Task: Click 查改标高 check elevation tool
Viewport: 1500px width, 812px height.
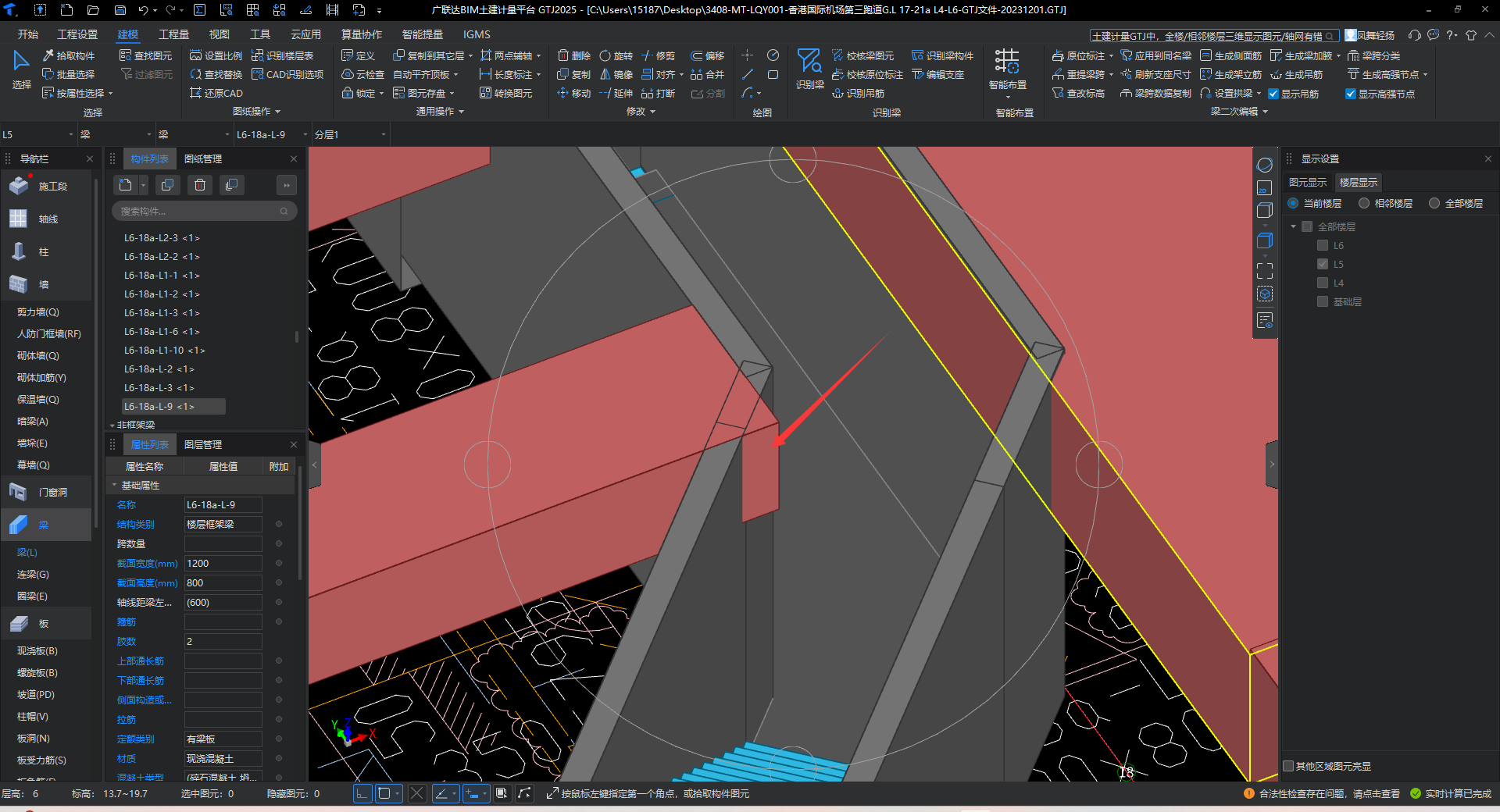Action: [x=1078, y=93]
